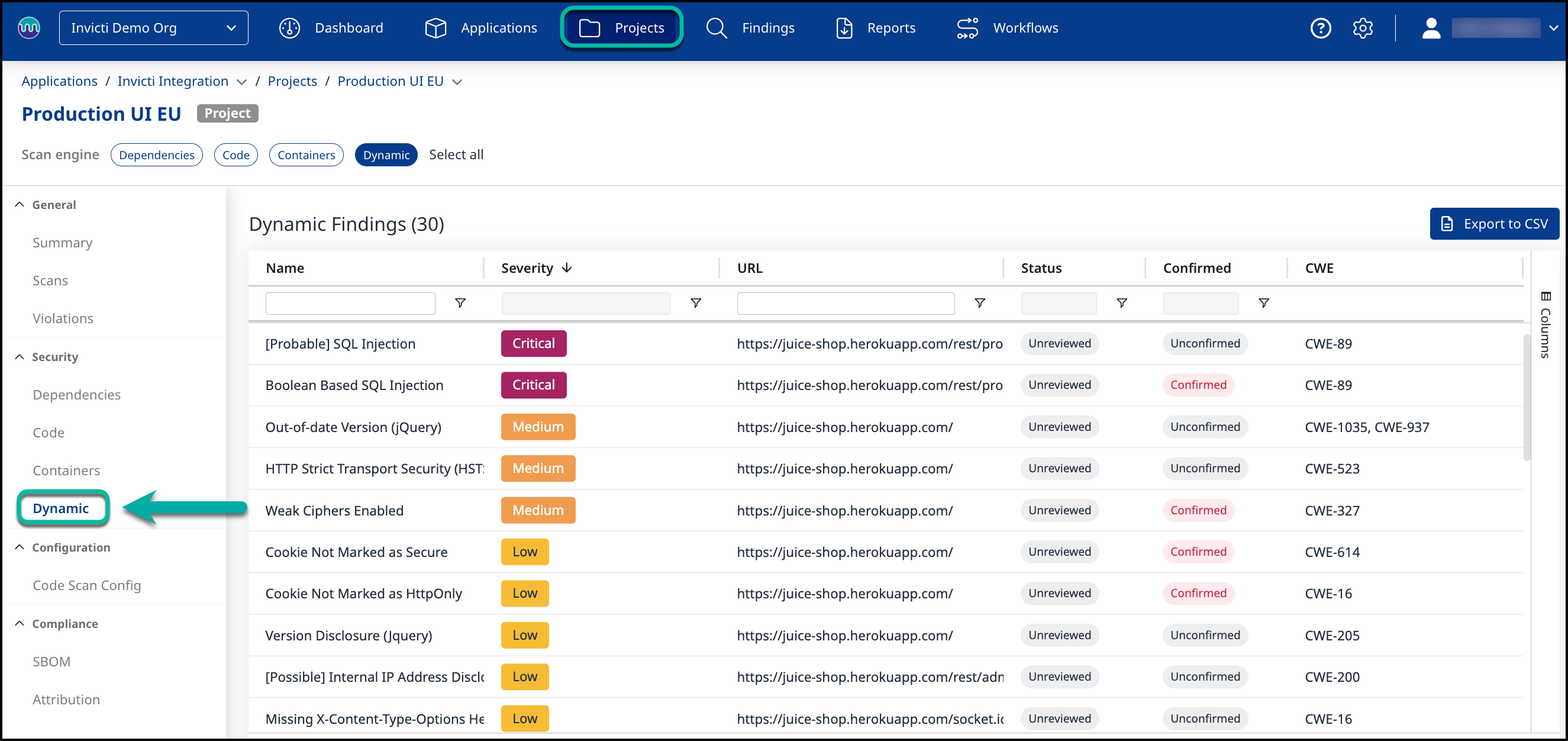Screen dimensions: 1568x741
Task: Click the findings table vertical scrollbar
Action: click(1526, 396)
